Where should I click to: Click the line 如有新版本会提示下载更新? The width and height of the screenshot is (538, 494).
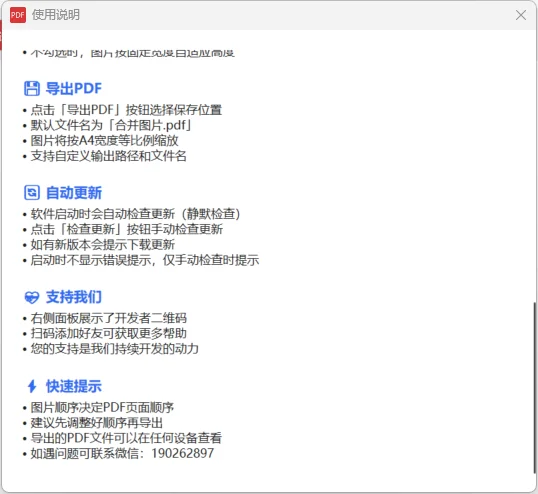103,245
